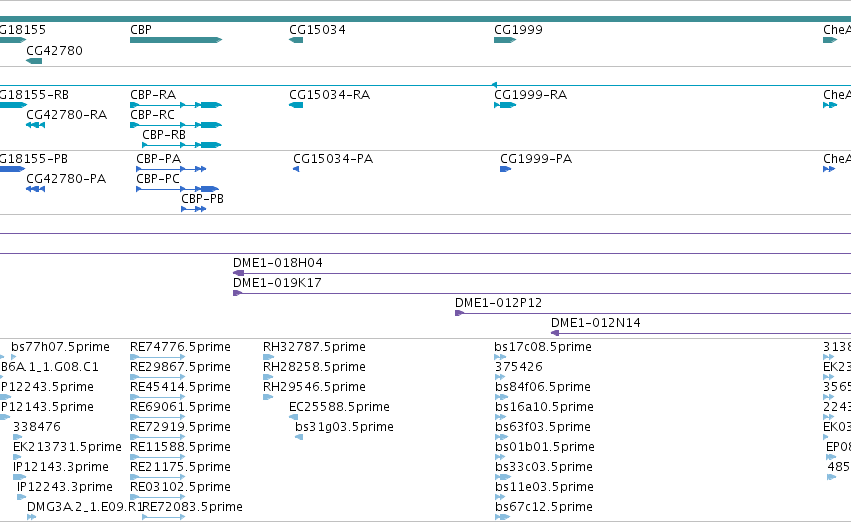Click the CBP-RC transcript glyph
Image resolution: width=851 pixels, height=522 pixels.
[x=176, y=125]
